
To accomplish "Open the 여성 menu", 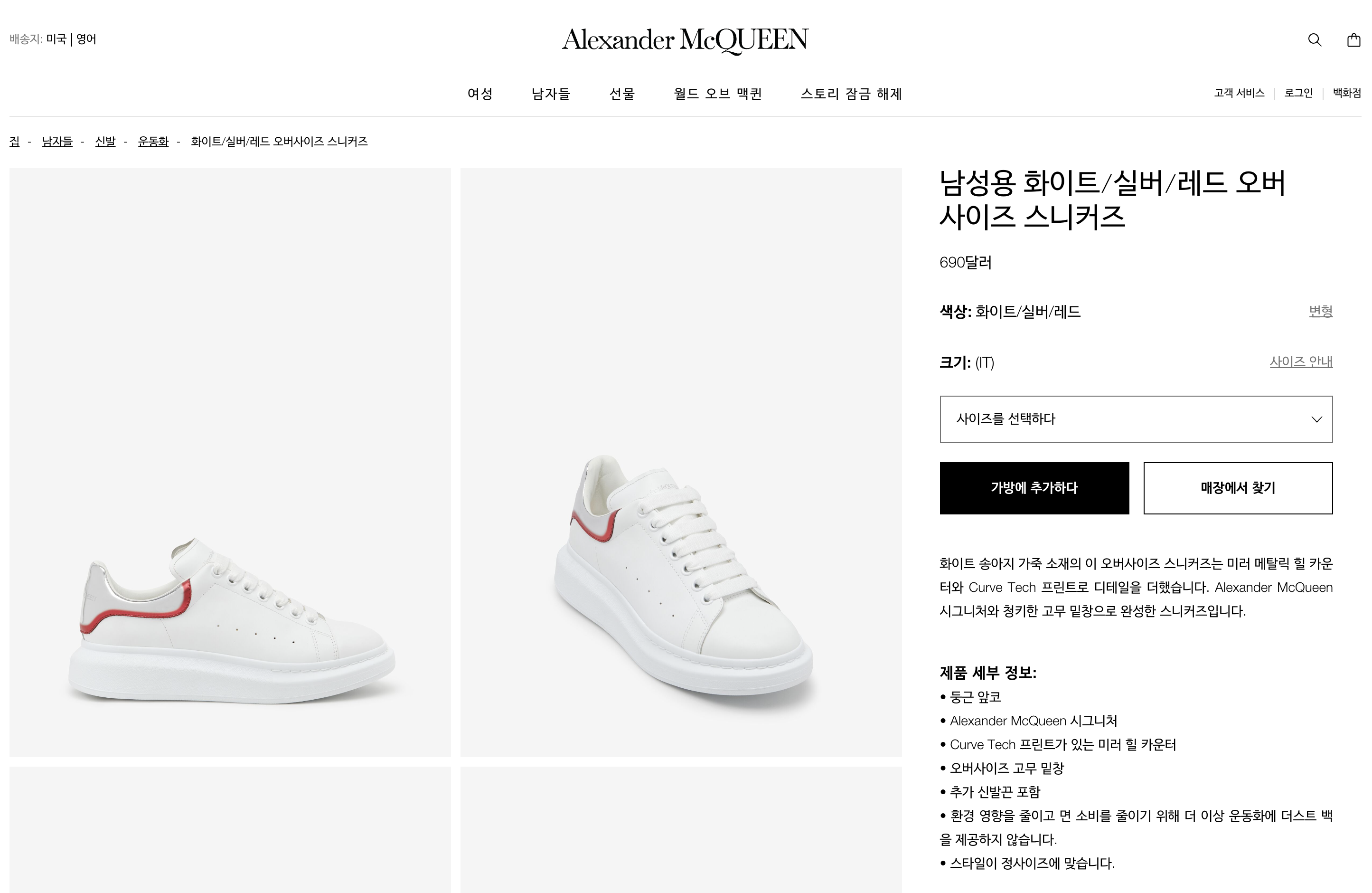I will click(x=479, y=94).
